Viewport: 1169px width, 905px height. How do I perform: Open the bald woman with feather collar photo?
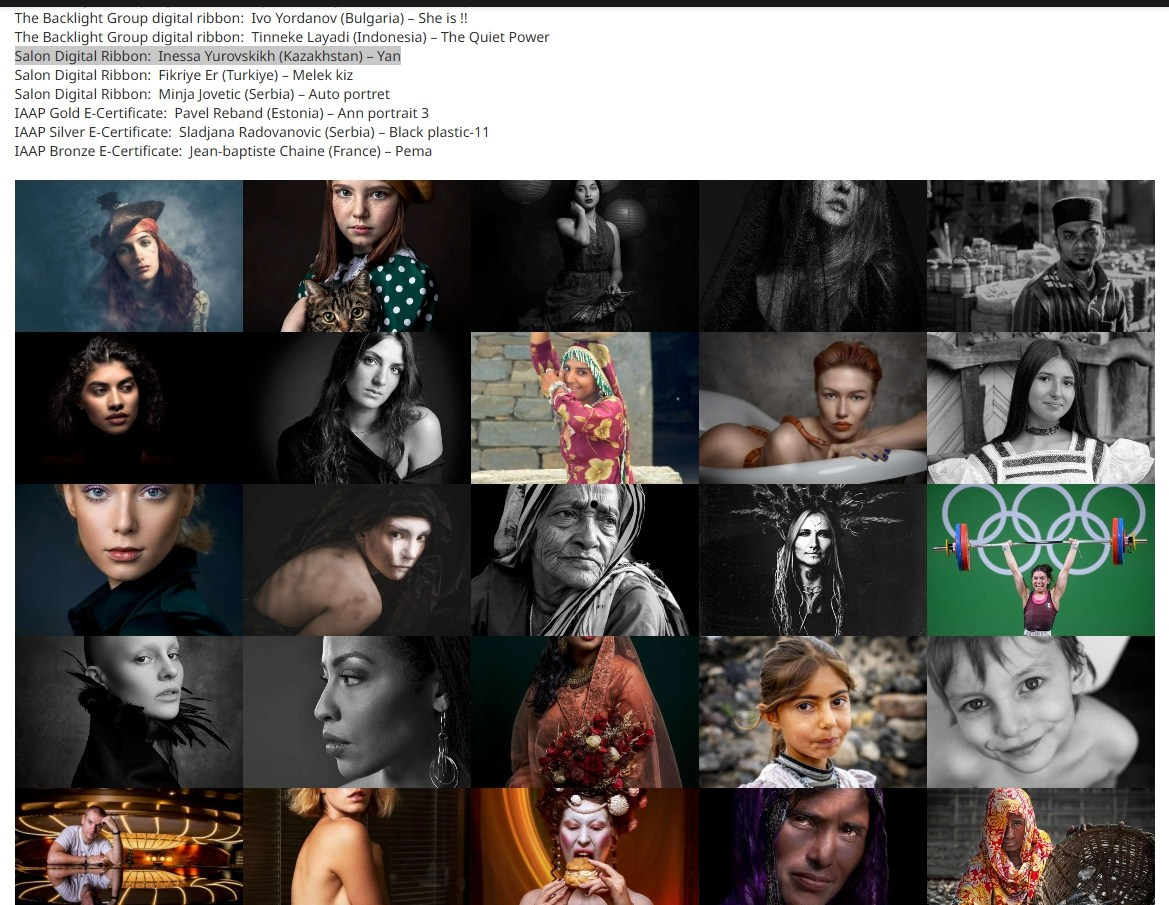[129, 712]
